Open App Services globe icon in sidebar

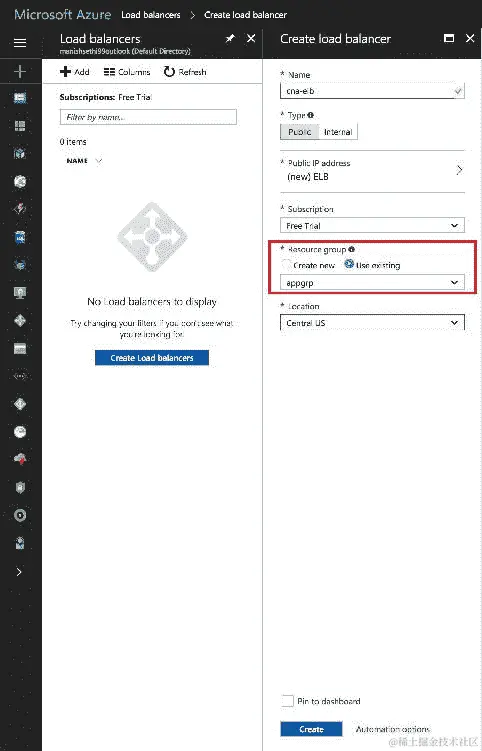coord(20,181)
